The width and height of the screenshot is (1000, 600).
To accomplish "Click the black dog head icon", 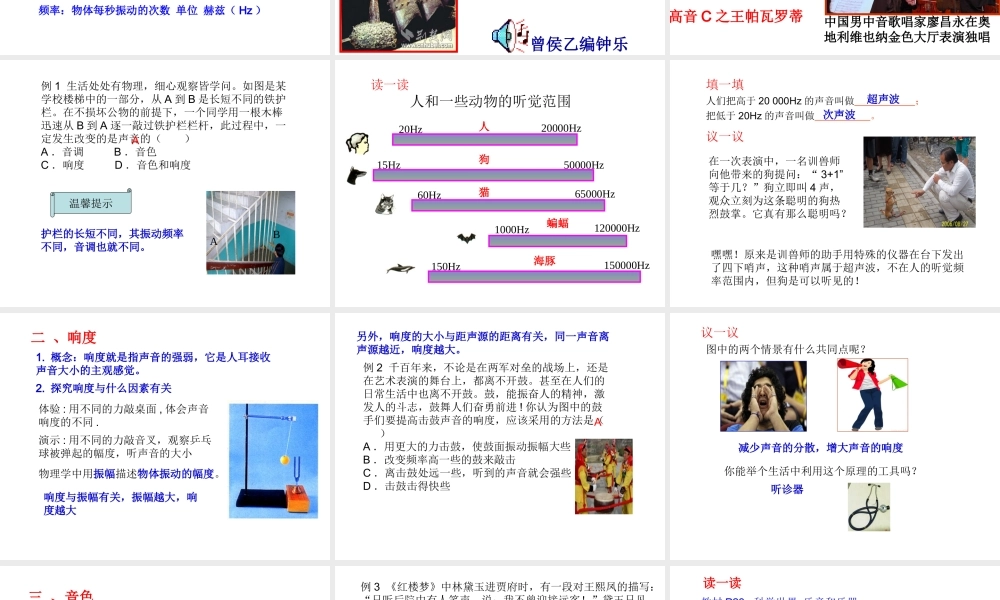I will [357, 175].
